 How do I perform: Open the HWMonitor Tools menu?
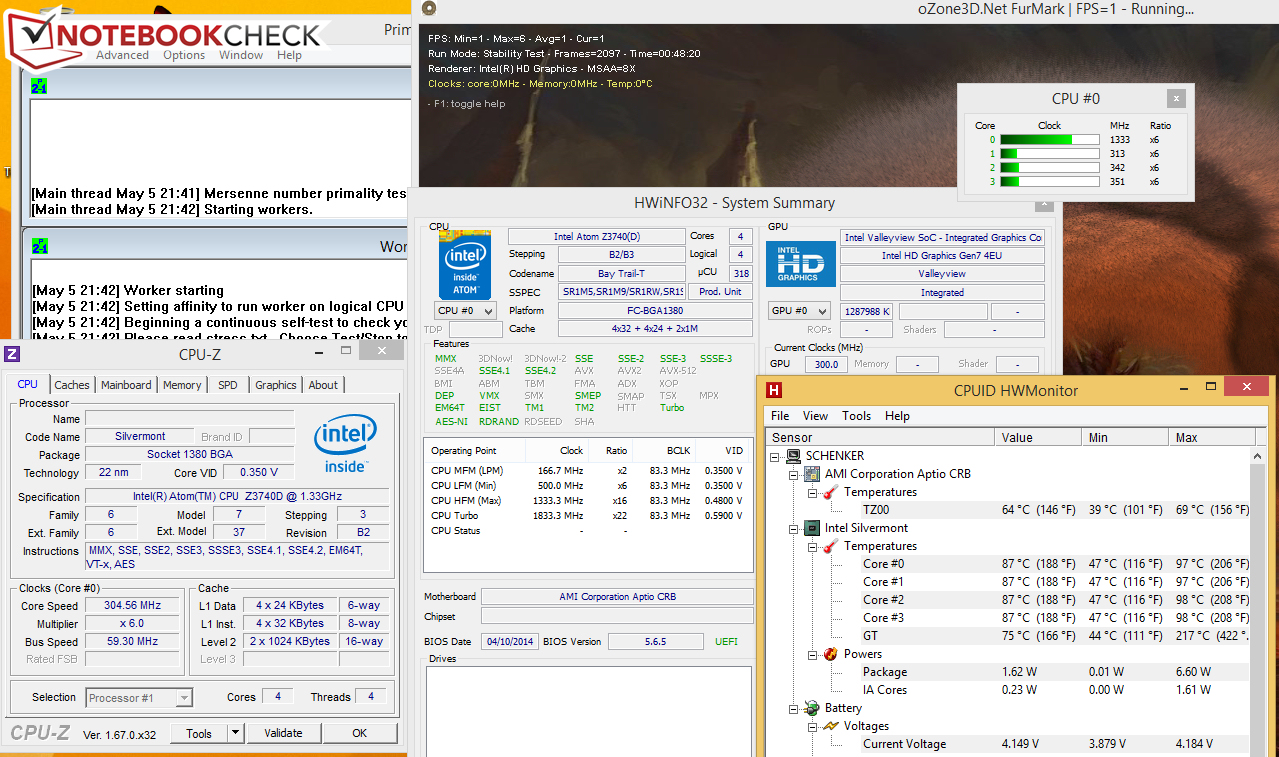pos(856,416)
